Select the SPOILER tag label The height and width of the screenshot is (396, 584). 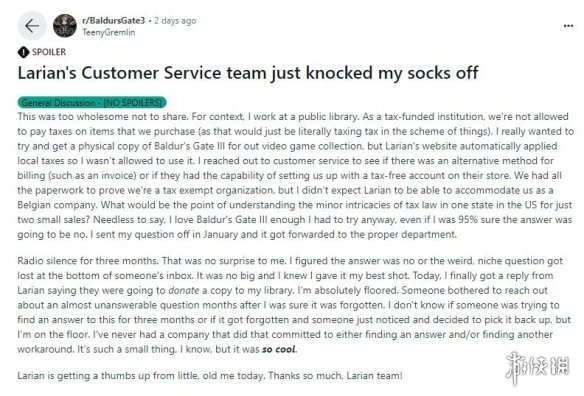click(49, 52)
